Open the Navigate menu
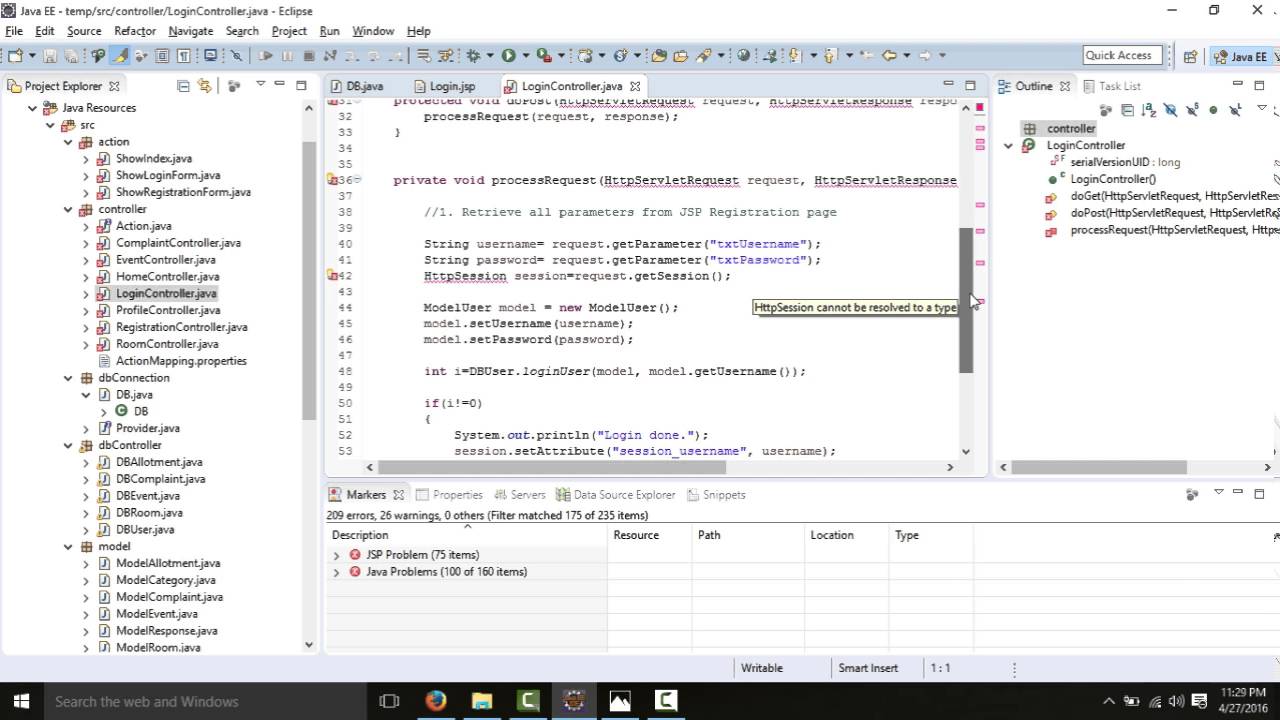1280x720 pixels. [x=191, y=31]
